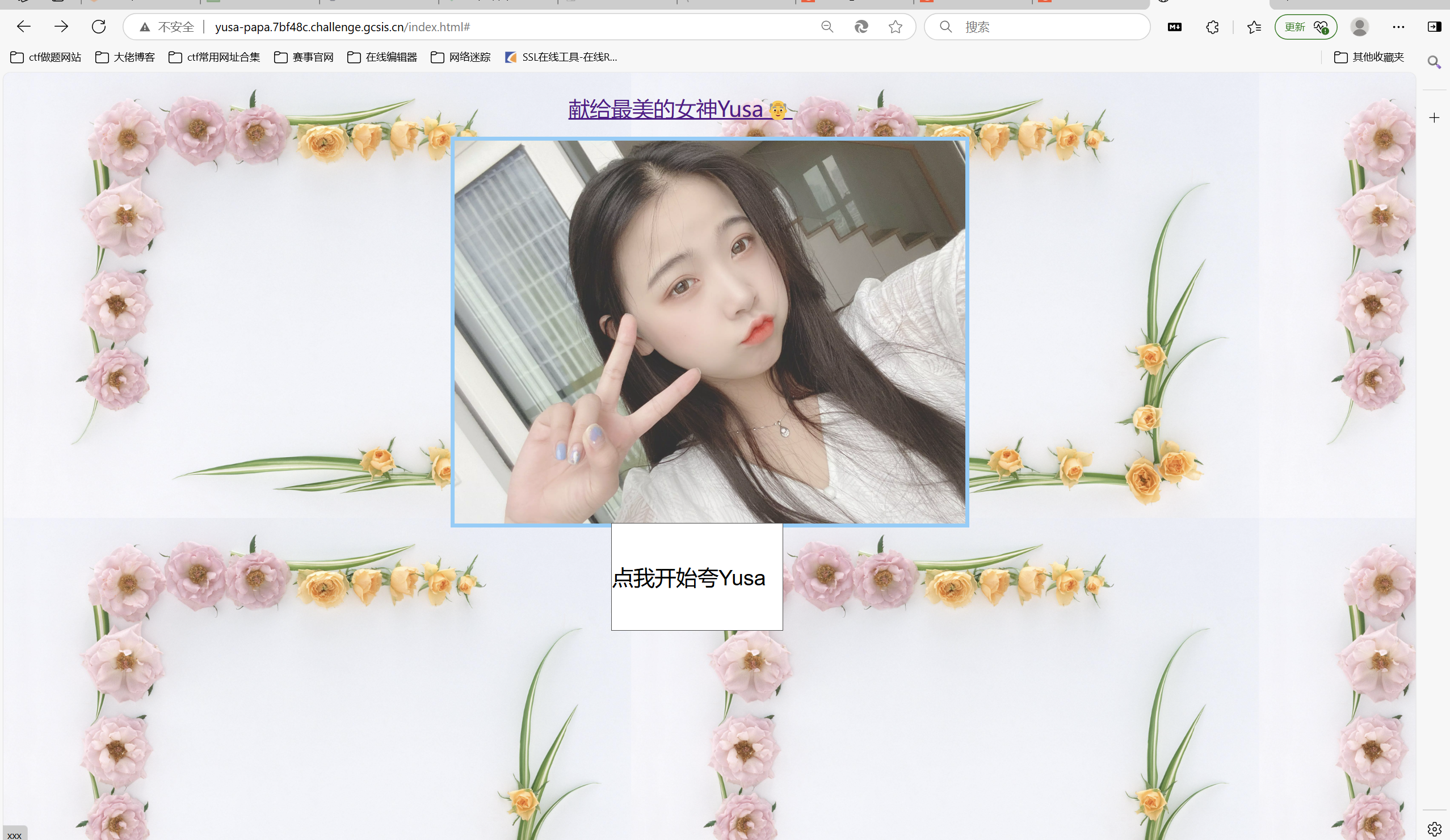
Task: Add this page to favorites star
Action: [x=896, y=27]
